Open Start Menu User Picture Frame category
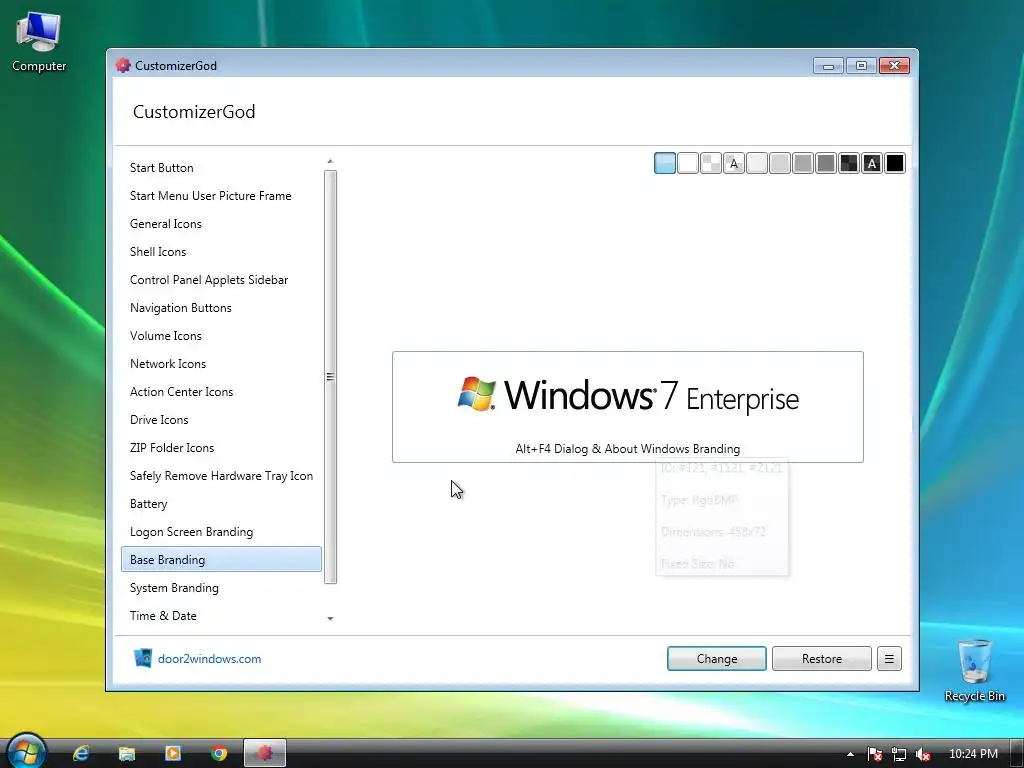Image resolution: width=1024 pixels, height=768 pixels. [x=221, y=196]
